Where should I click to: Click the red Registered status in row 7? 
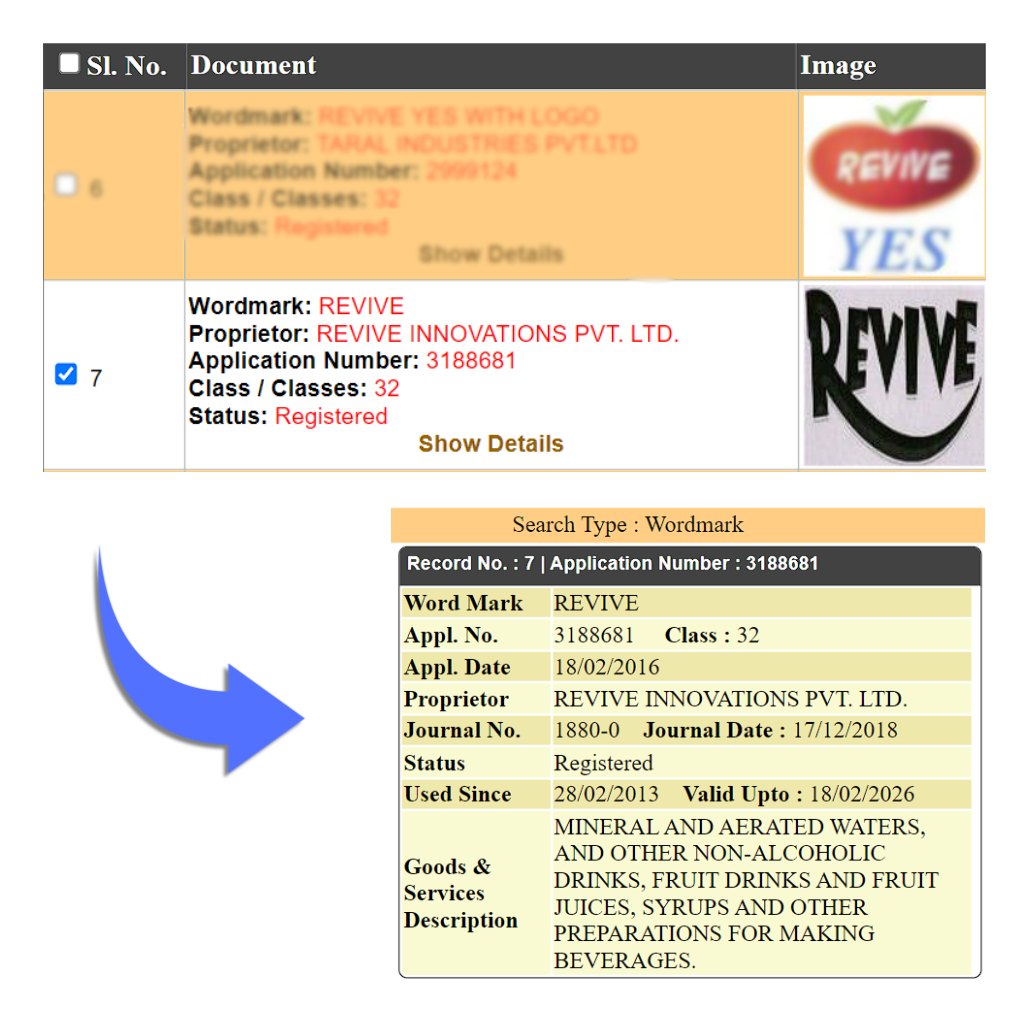pos(331,417)
